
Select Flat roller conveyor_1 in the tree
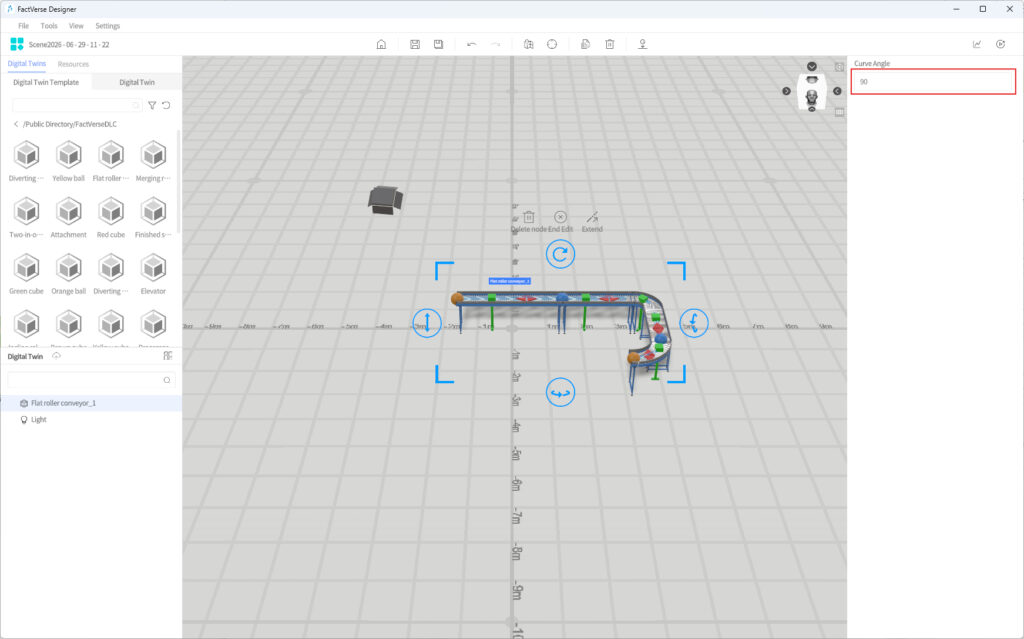click(x=91, y=403)
